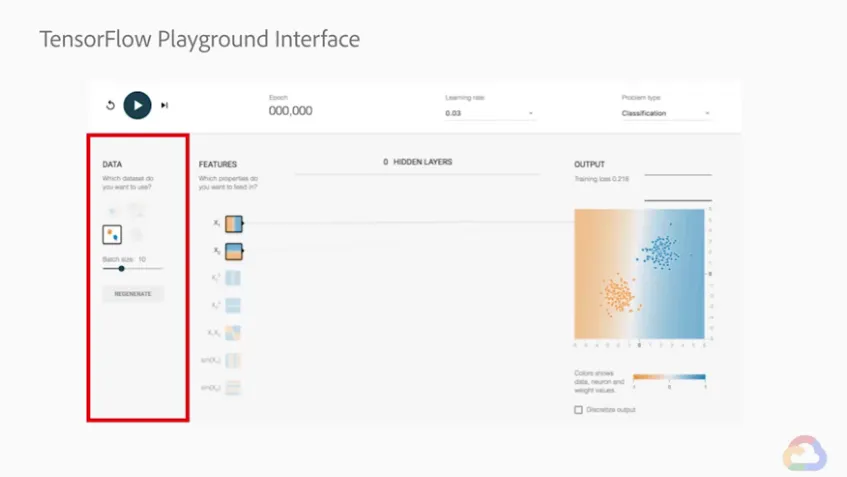This screenshot has width=847, height=477.
Task: Enable the sin(X1) feature
Action: 233,360
